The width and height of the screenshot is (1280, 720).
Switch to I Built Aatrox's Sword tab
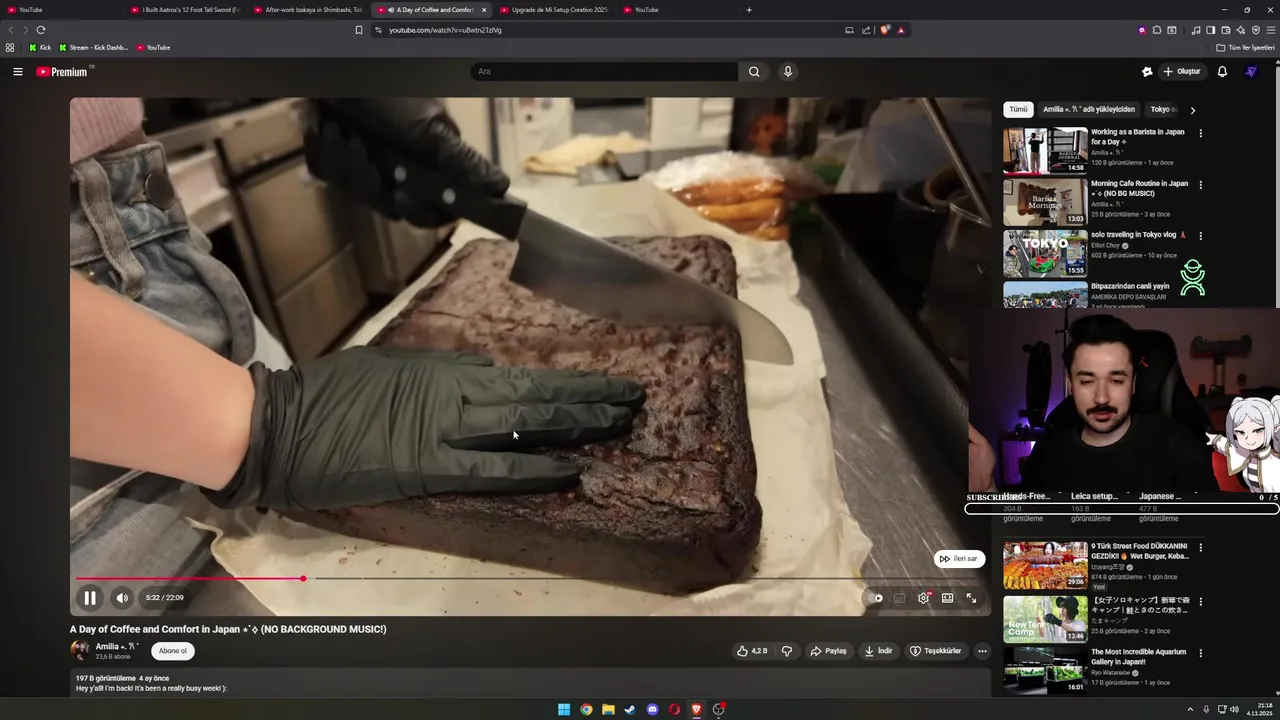point(185,10)
